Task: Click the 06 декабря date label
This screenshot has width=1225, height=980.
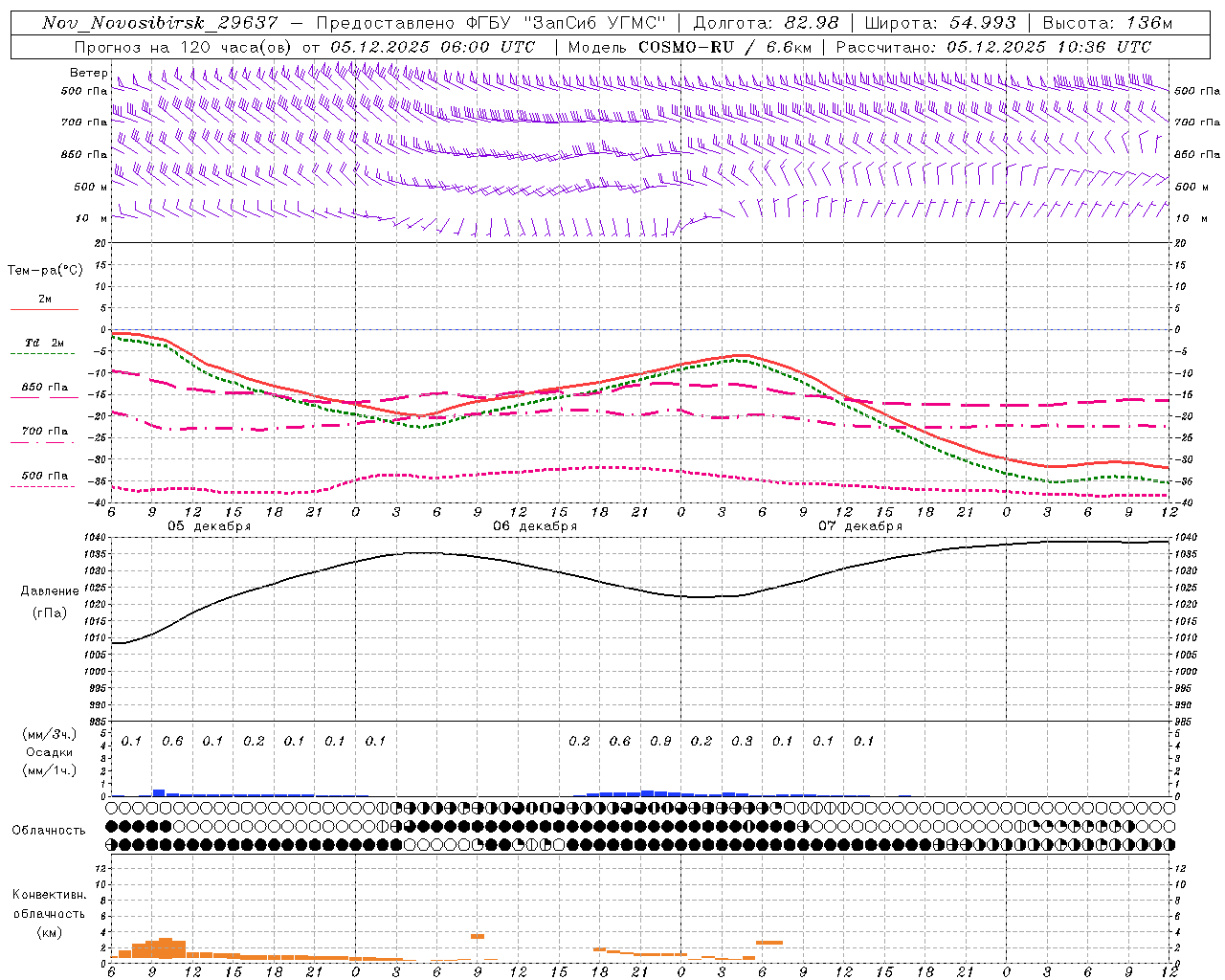Action: 535,526
